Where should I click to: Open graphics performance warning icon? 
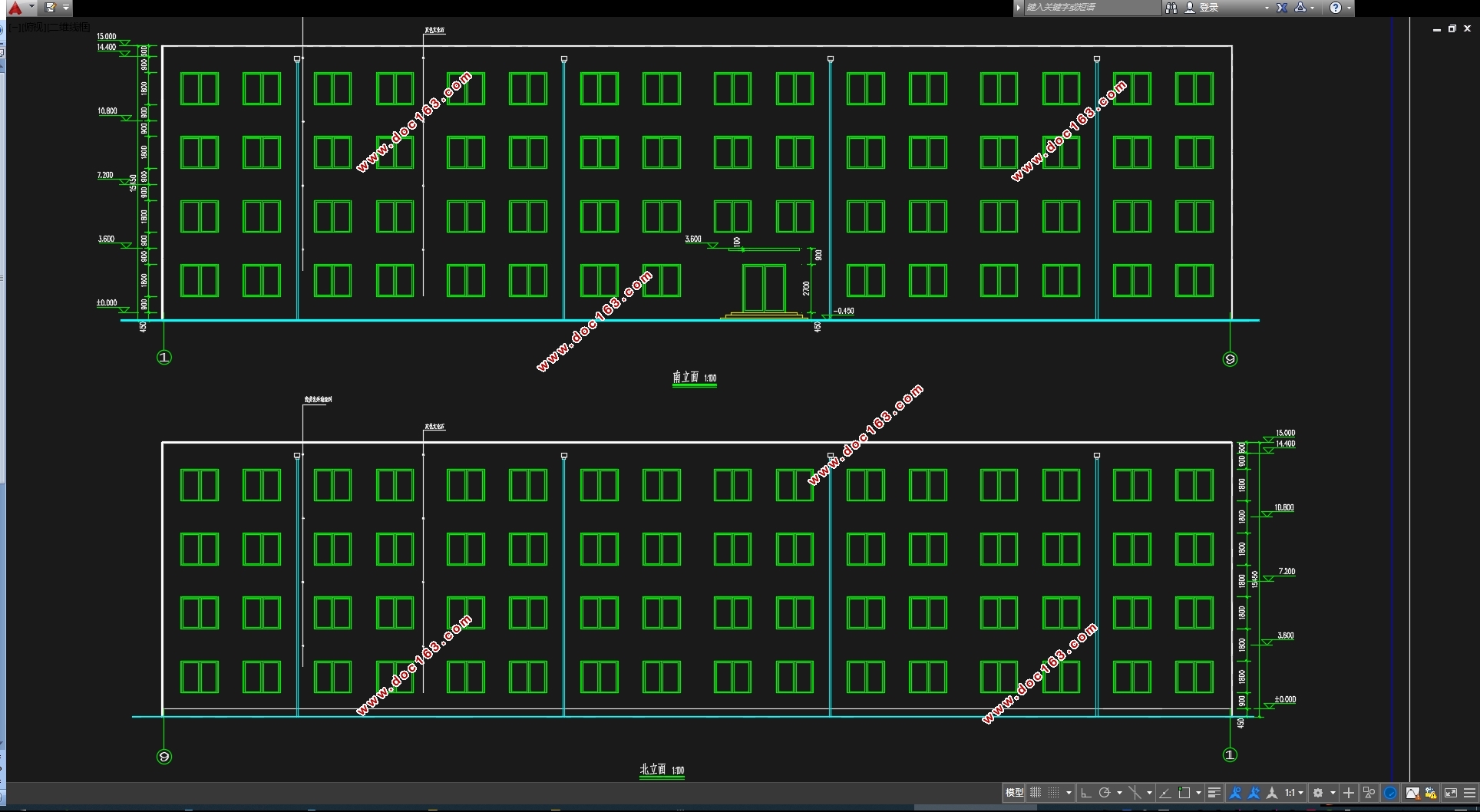(x=1412, y=793)
